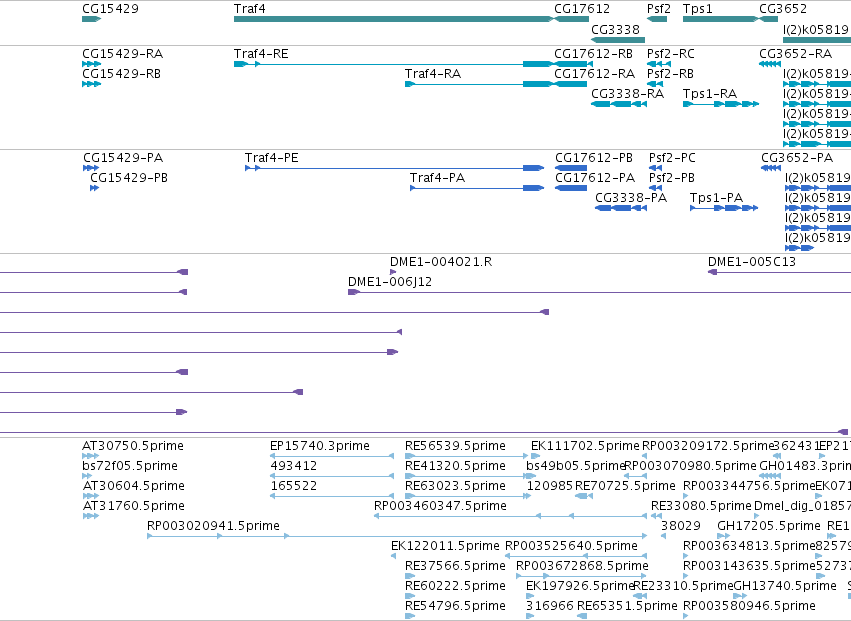This screenshot has width=851, height=621.
Task: Open the Psf2-RB transcript
Action: [x=655, y=84]
